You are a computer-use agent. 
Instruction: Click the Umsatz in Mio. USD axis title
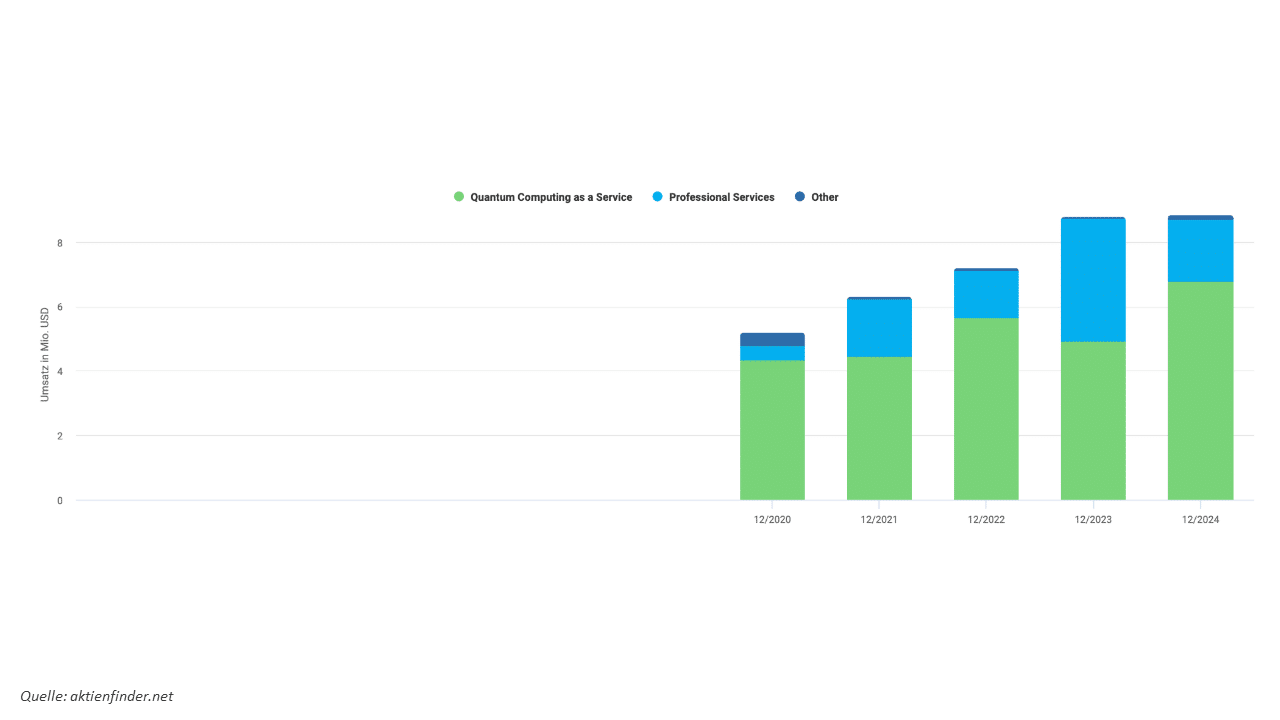click(45, 355)
